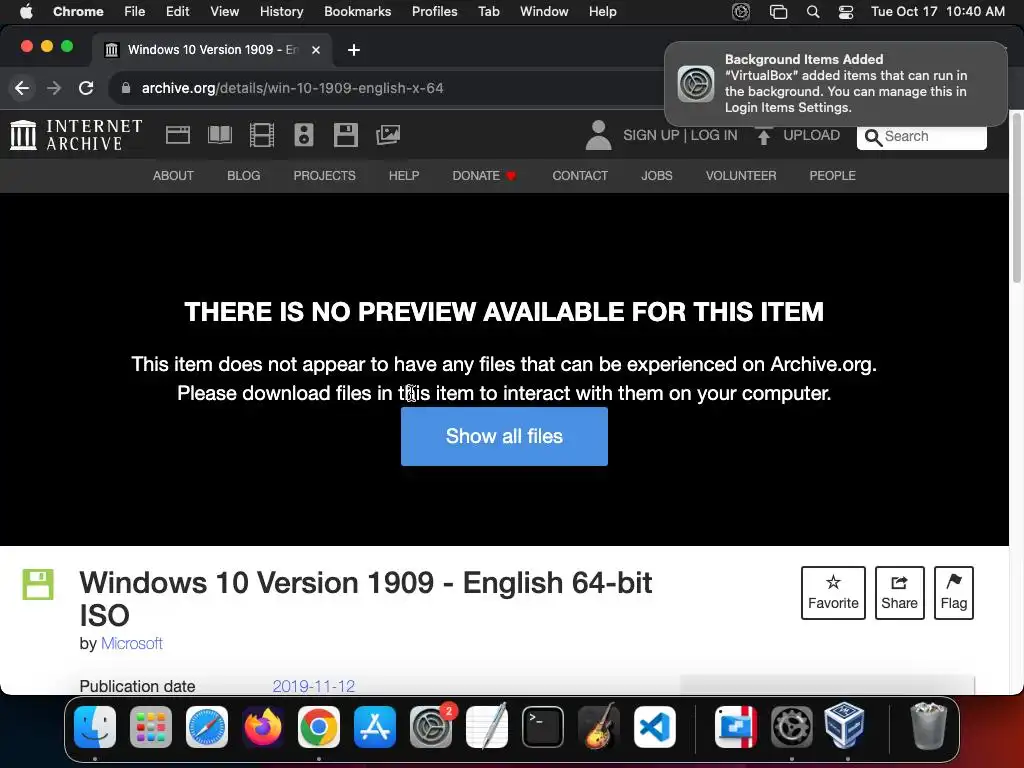Open the Window menu
This screenshot has width=1024, height=768.
click(x=544, y=12)
